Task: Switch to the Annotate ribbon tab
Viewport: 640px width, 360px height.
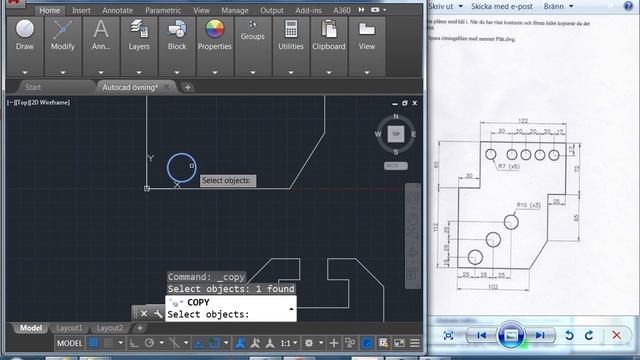Action: (117, 10)
